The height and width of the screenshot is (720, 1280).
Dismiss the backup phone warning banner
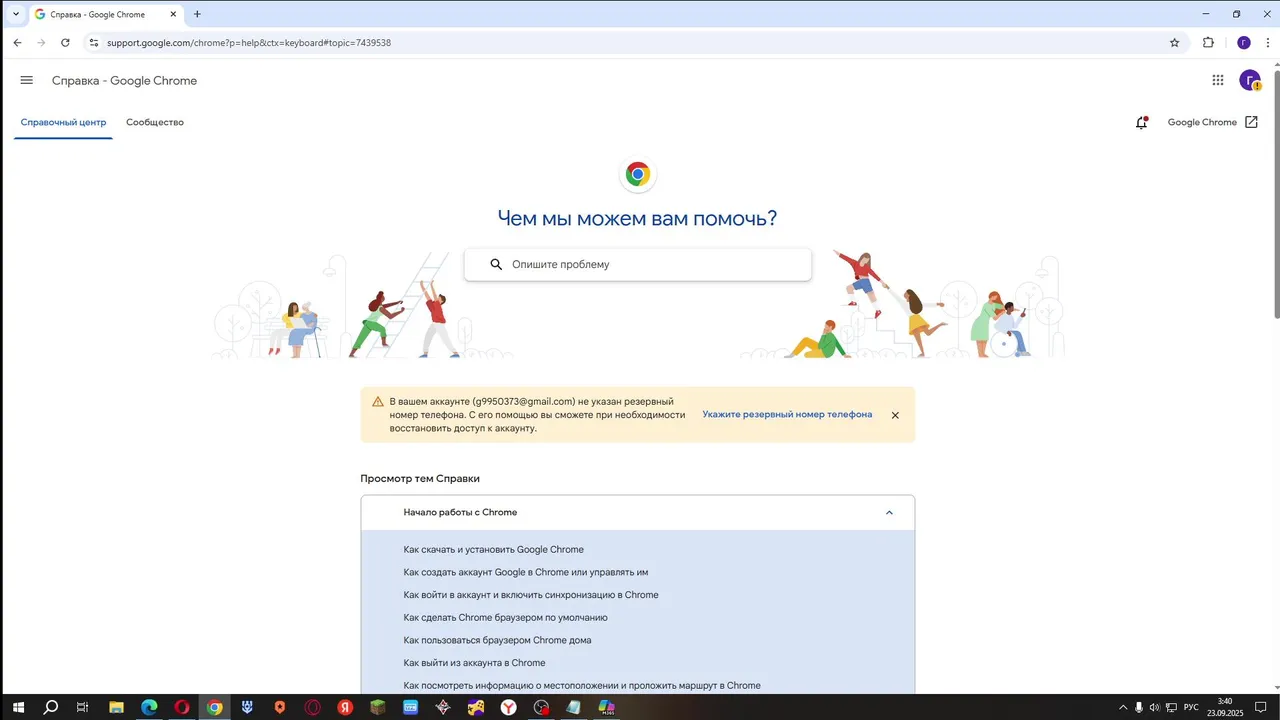pyautogui.click(x=895, y=415)
